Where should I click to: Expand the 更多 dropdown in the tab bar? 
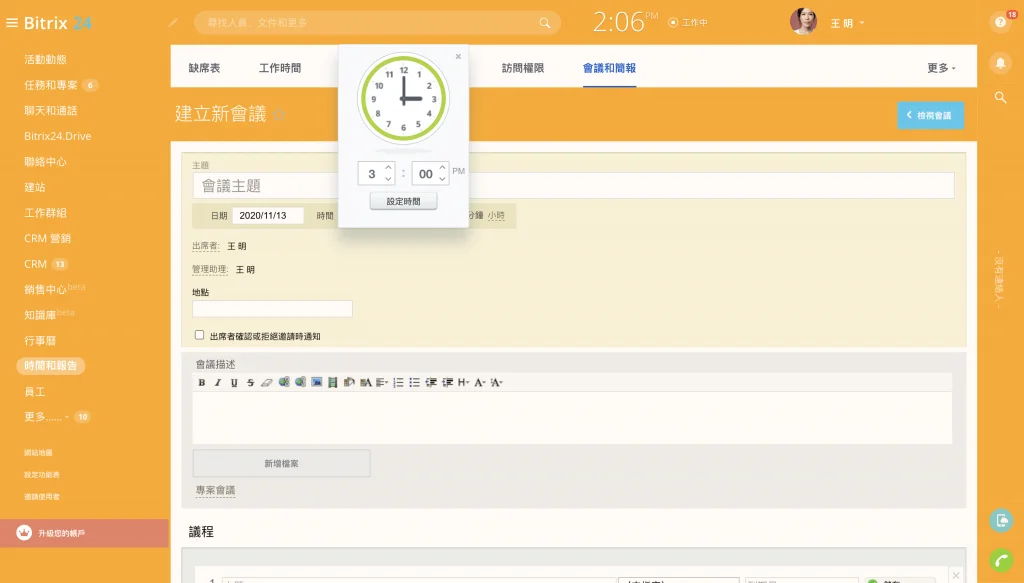941,68
